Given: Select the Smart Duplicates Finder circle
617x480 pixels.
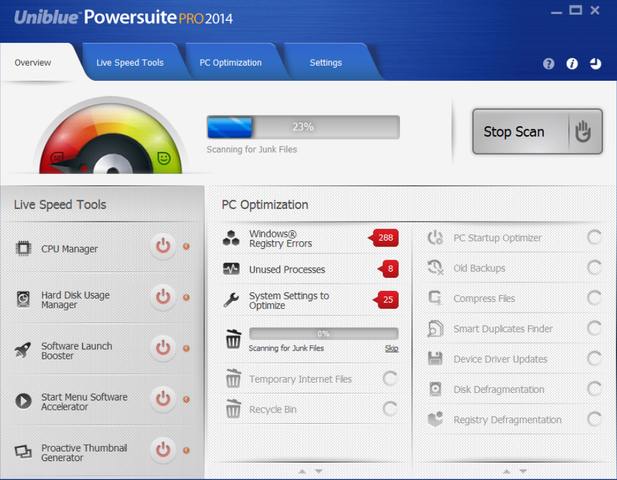Looking at the screenshot, I should [x=594, y=328].
